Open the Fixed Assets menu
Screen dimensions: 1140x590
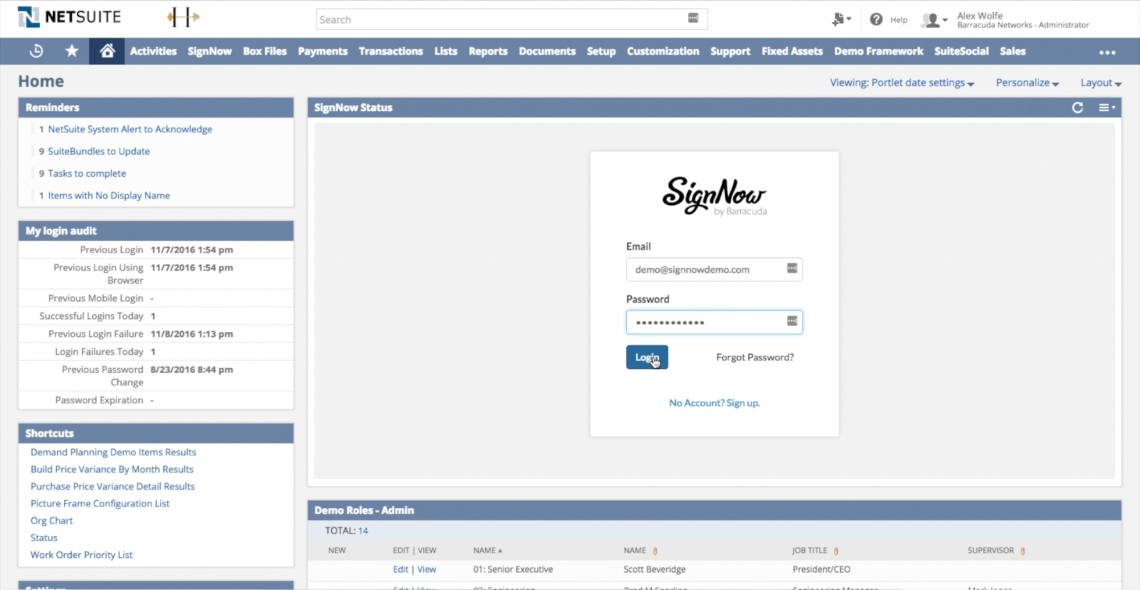[x=792, y=51]
